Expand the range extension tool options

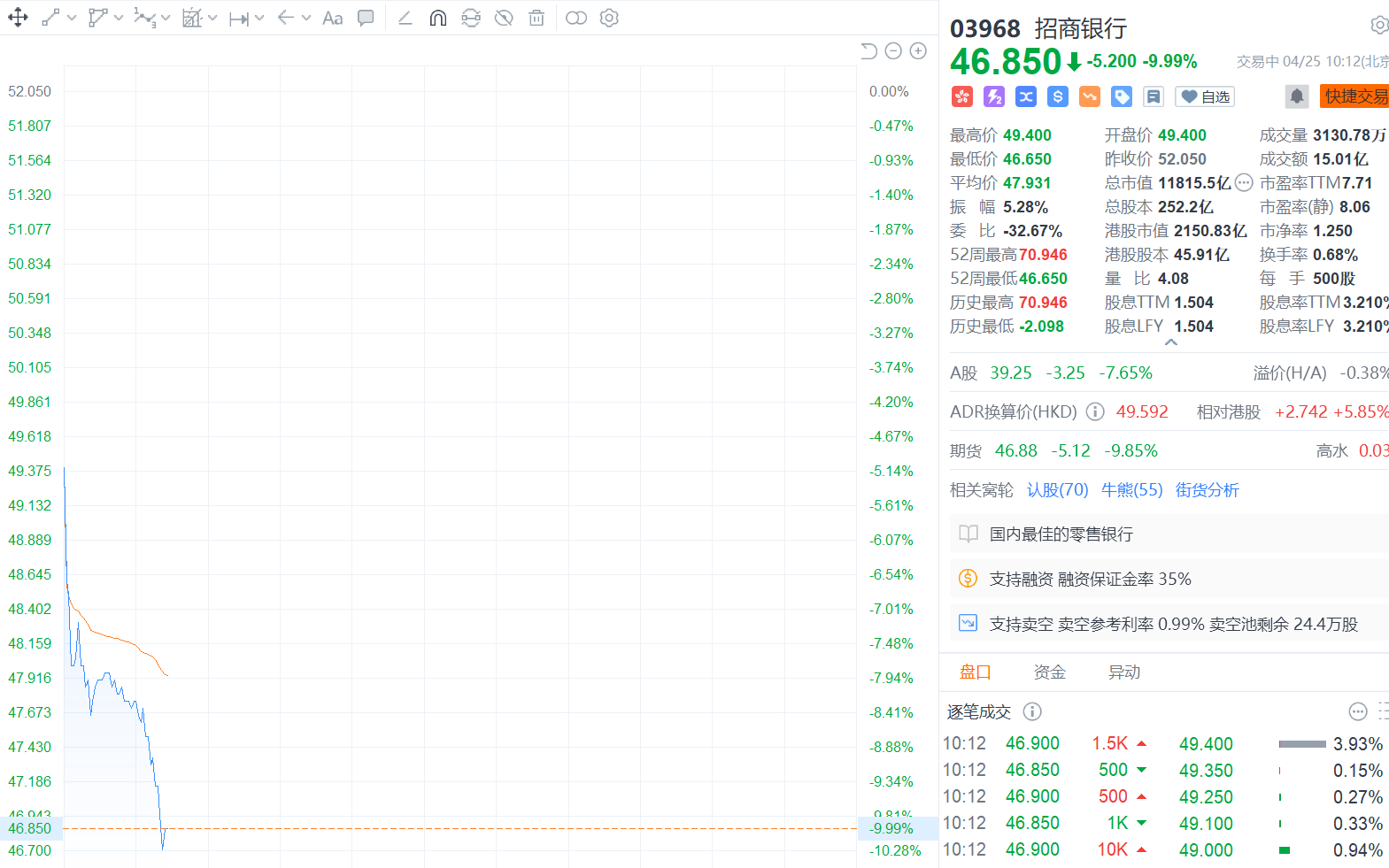pos(259,18)
